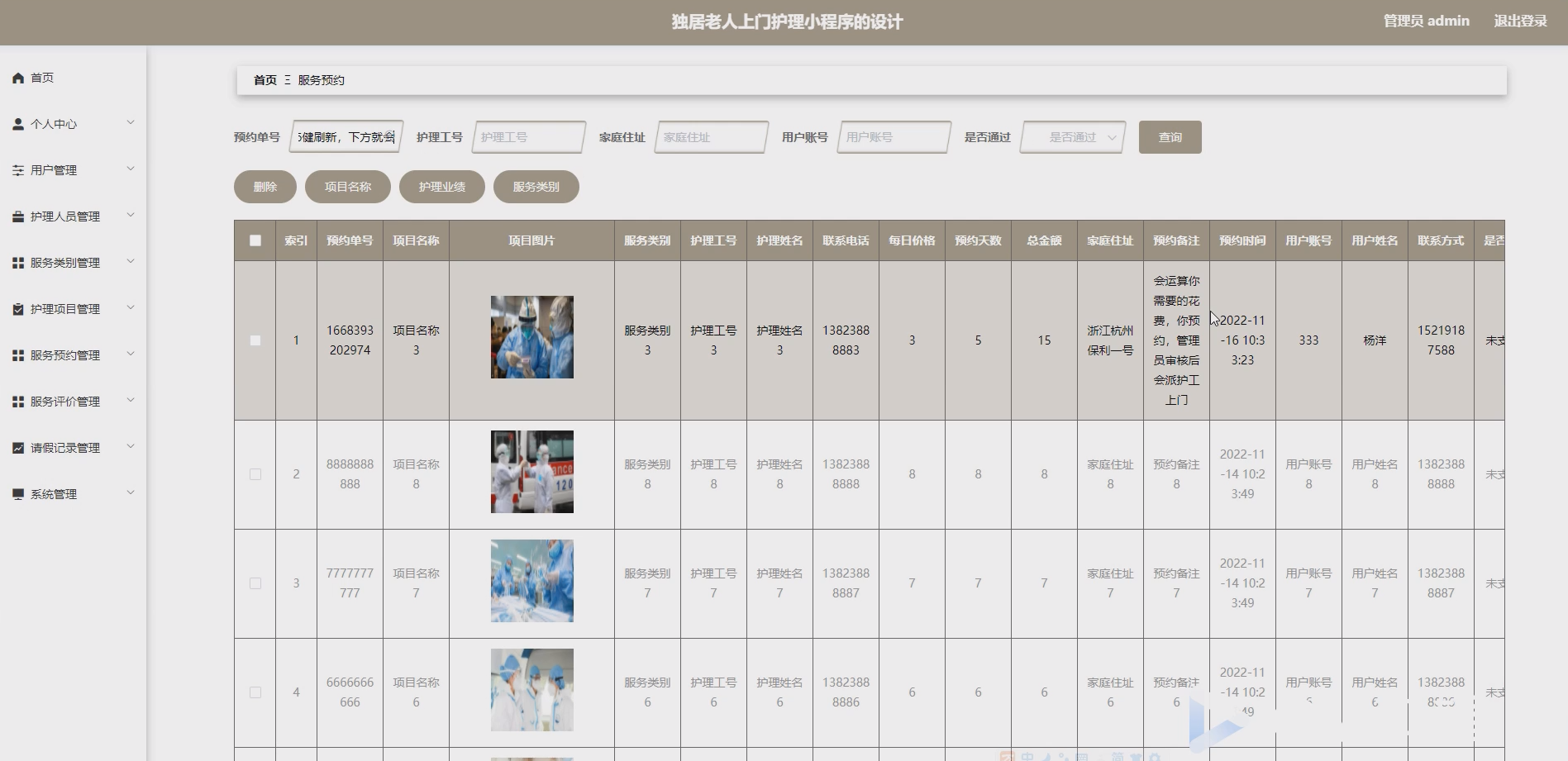1568x761 pixels.
Task: Expand the 护理项目管理 chevron
Action: 131,308
